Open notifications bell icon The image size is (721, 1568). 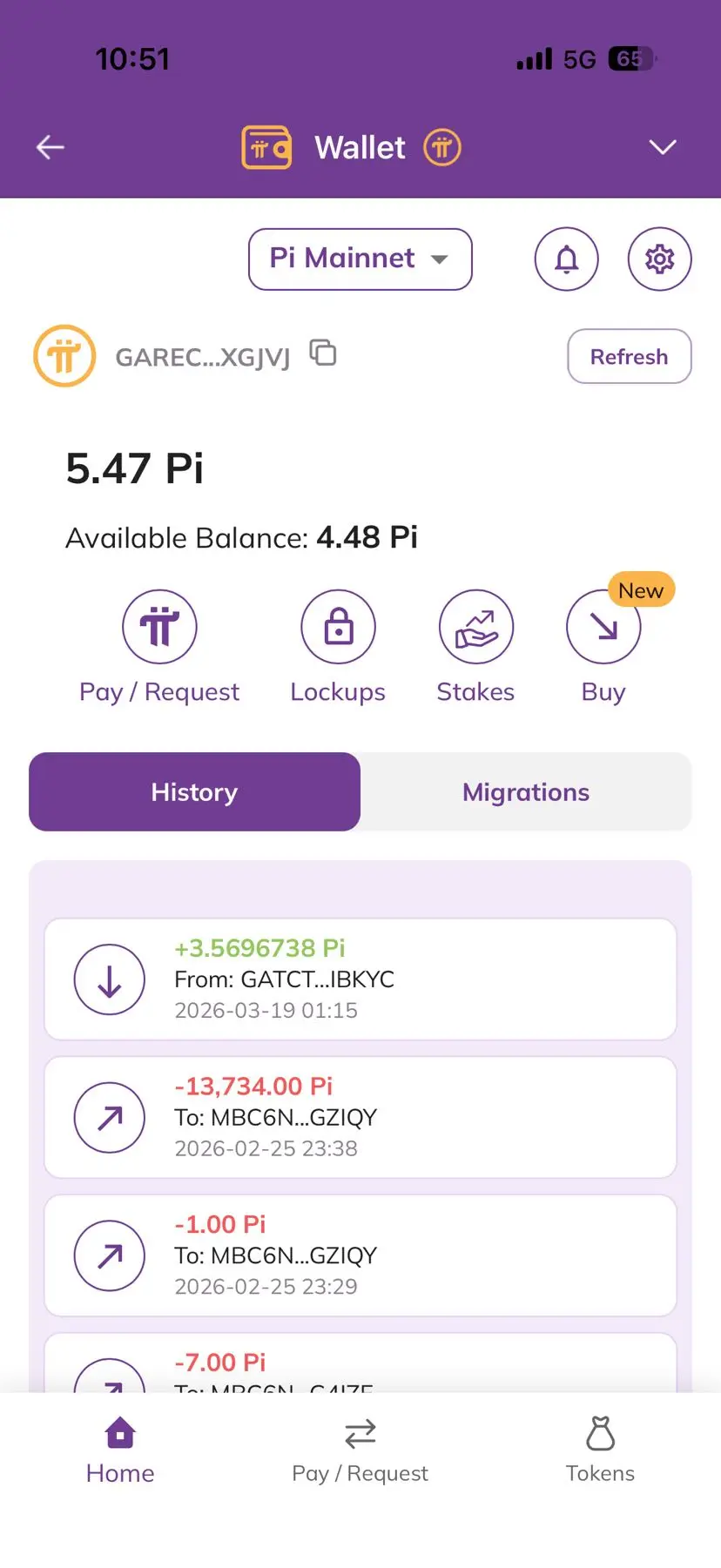566,259
